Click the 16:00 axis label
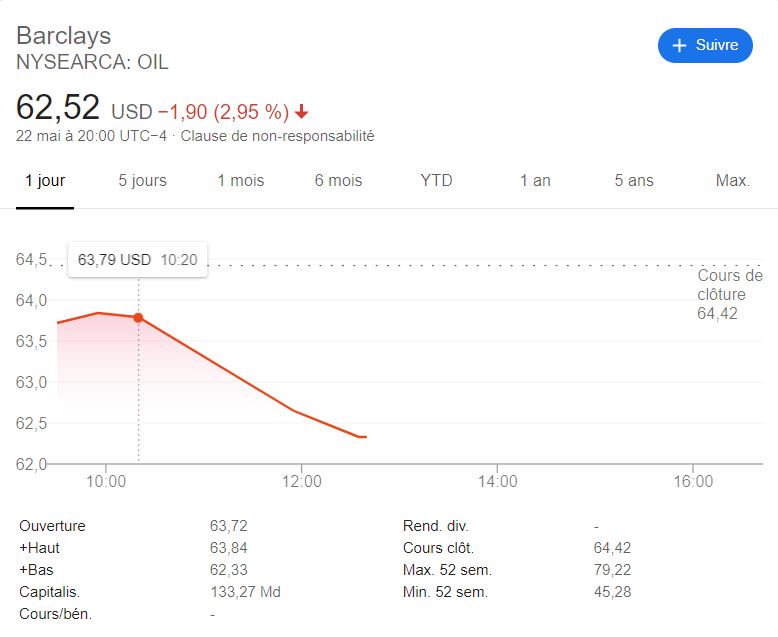The height and width of the screenshot is (637, 778). [693, 481]
